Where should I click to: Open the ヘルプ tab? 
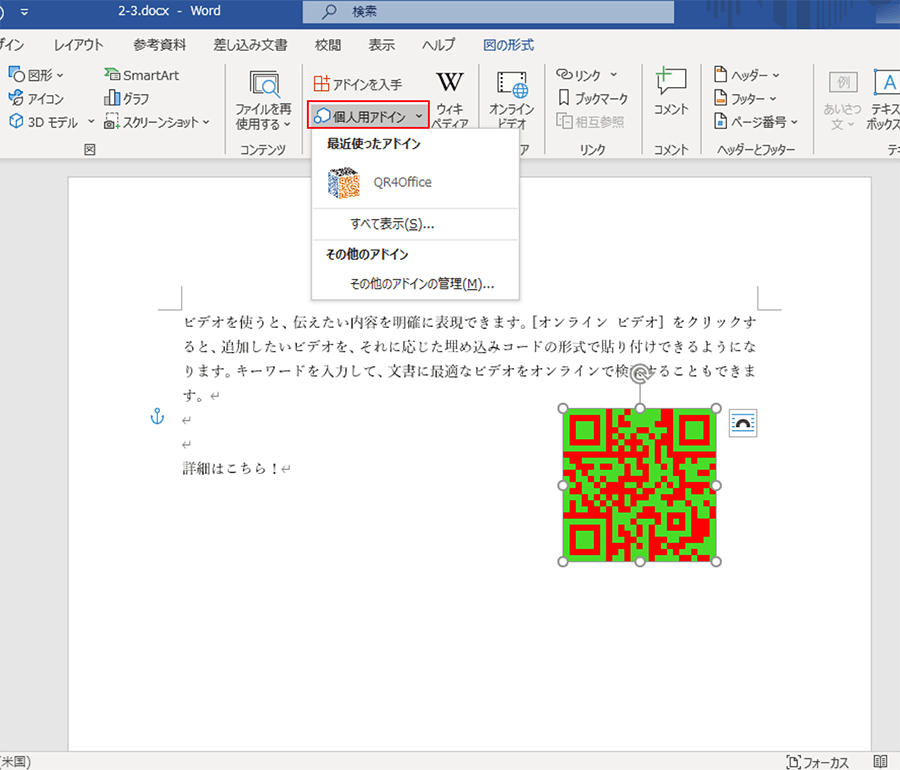click(439, 45)
